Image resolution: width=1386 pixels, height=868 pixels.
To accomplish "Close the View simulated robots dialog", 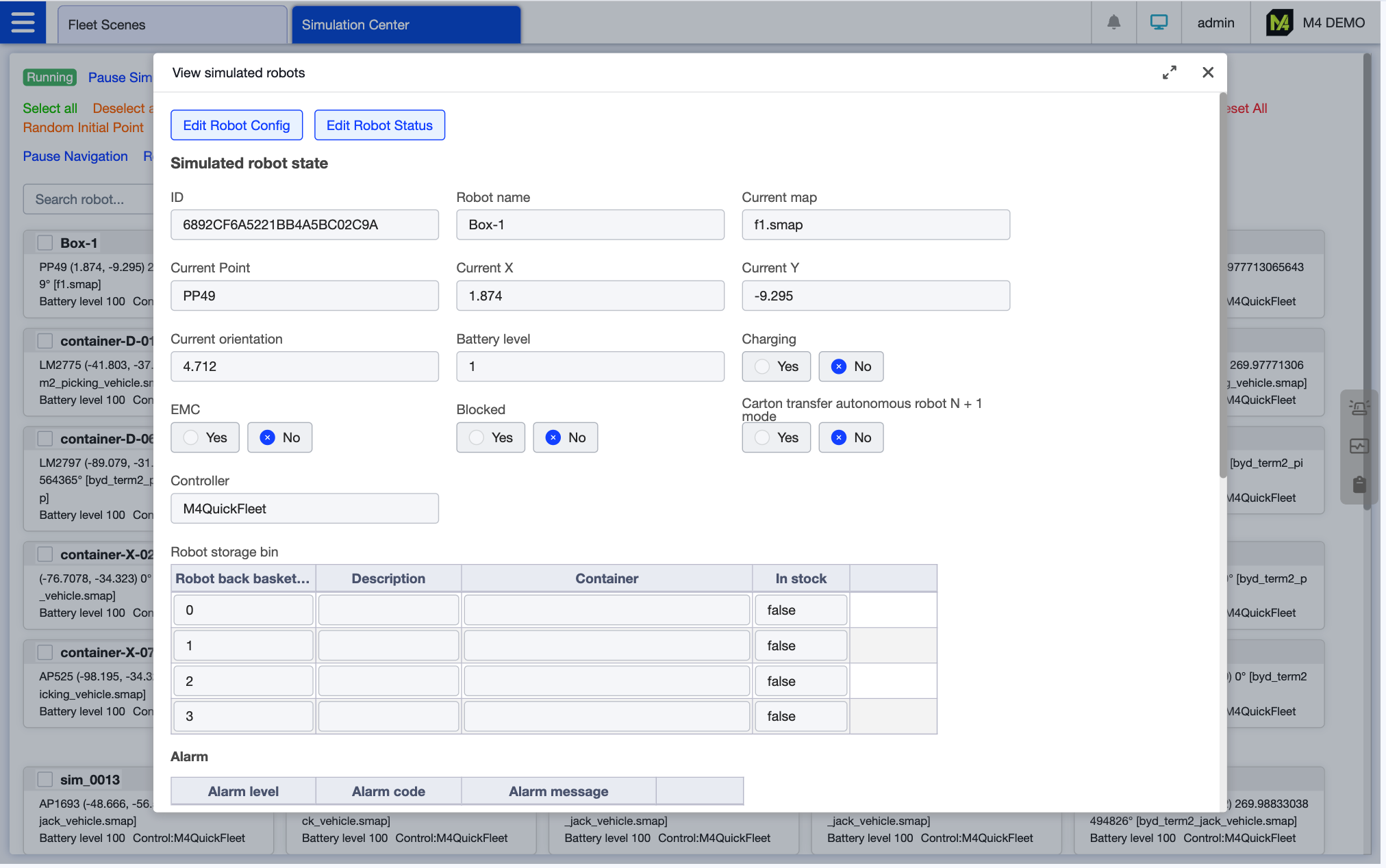I will (x=1208, y=73).
